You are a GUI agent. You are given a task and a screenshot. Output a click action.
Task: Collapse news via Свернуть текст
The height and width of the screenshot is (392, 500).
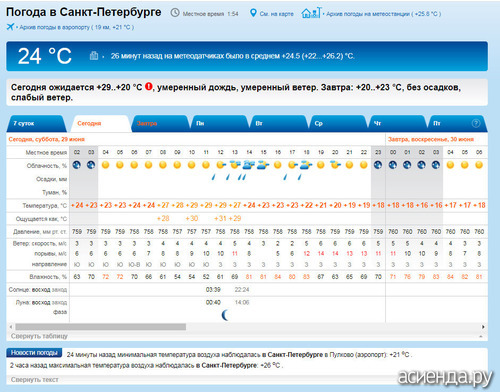(35, 380)
